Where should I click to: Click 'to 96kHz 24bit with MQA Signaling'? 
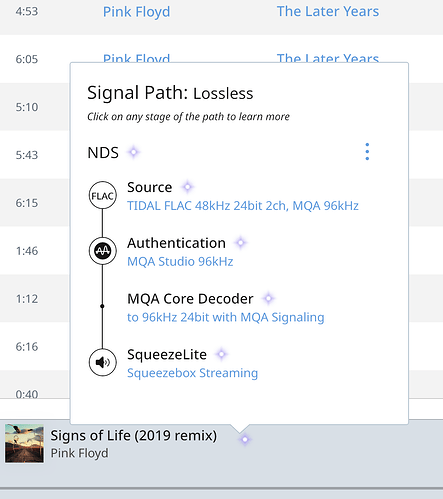[226, 317]
